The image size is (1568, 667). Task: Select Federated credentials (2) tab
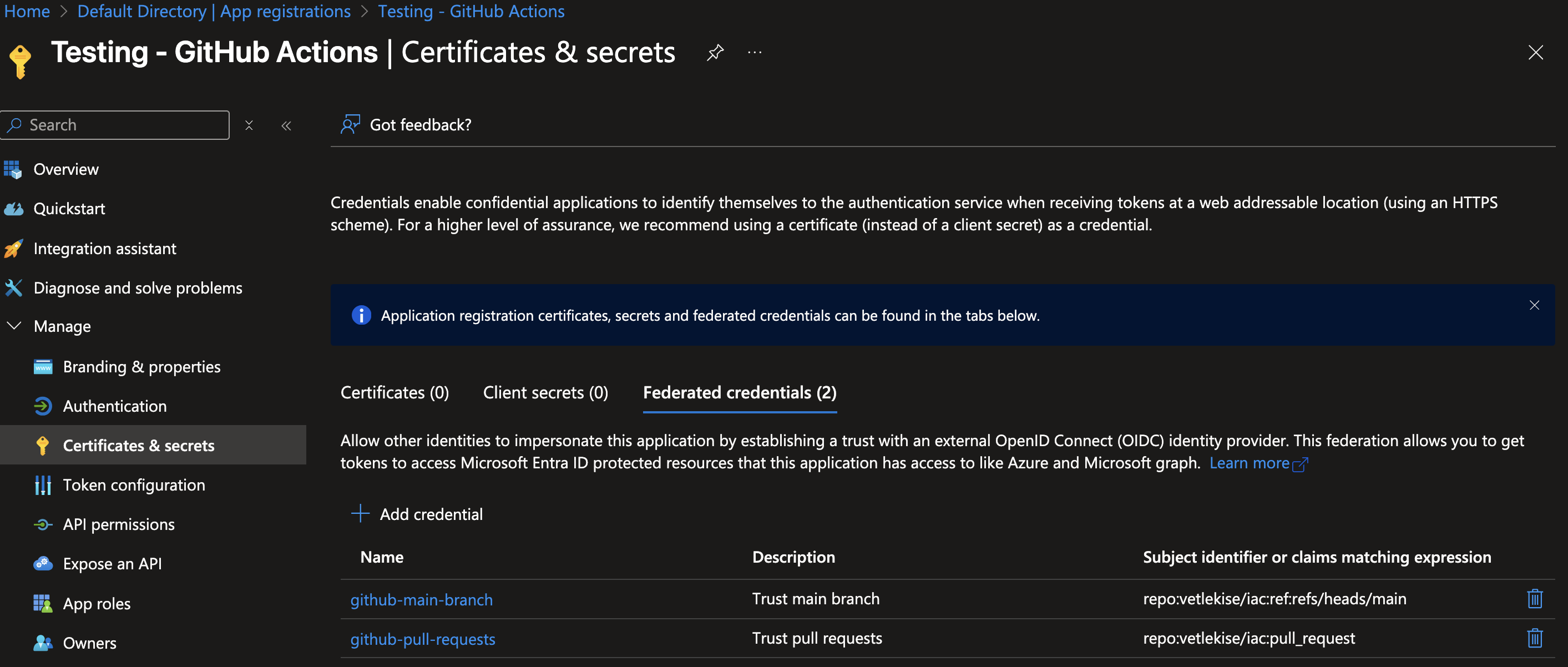click(739, 392)
